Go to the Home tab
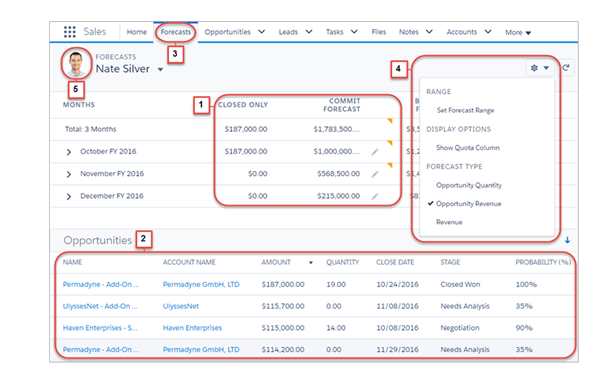Screen dimensions: 602x389 pyautogui.click(x=137, y=32)
